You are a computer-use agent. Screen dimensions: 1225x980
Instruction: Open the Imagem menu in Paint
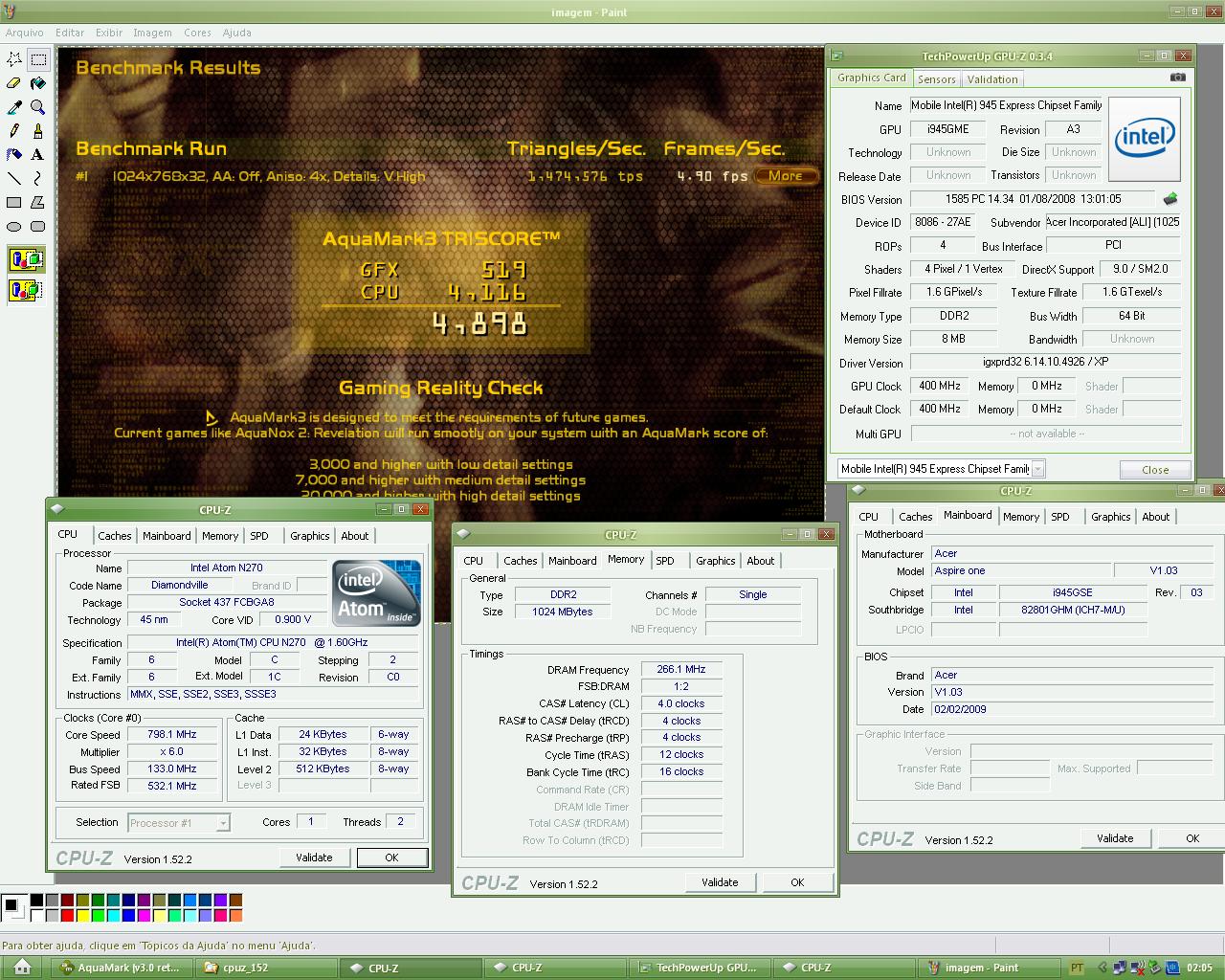pyautogui.click(x=152, y=33)
